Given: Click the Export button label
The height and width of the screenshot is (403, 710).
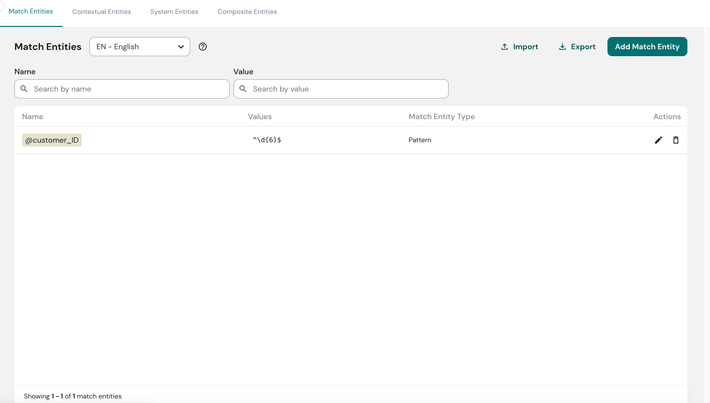Looking at the screenshot, I should tap(583, 47).
